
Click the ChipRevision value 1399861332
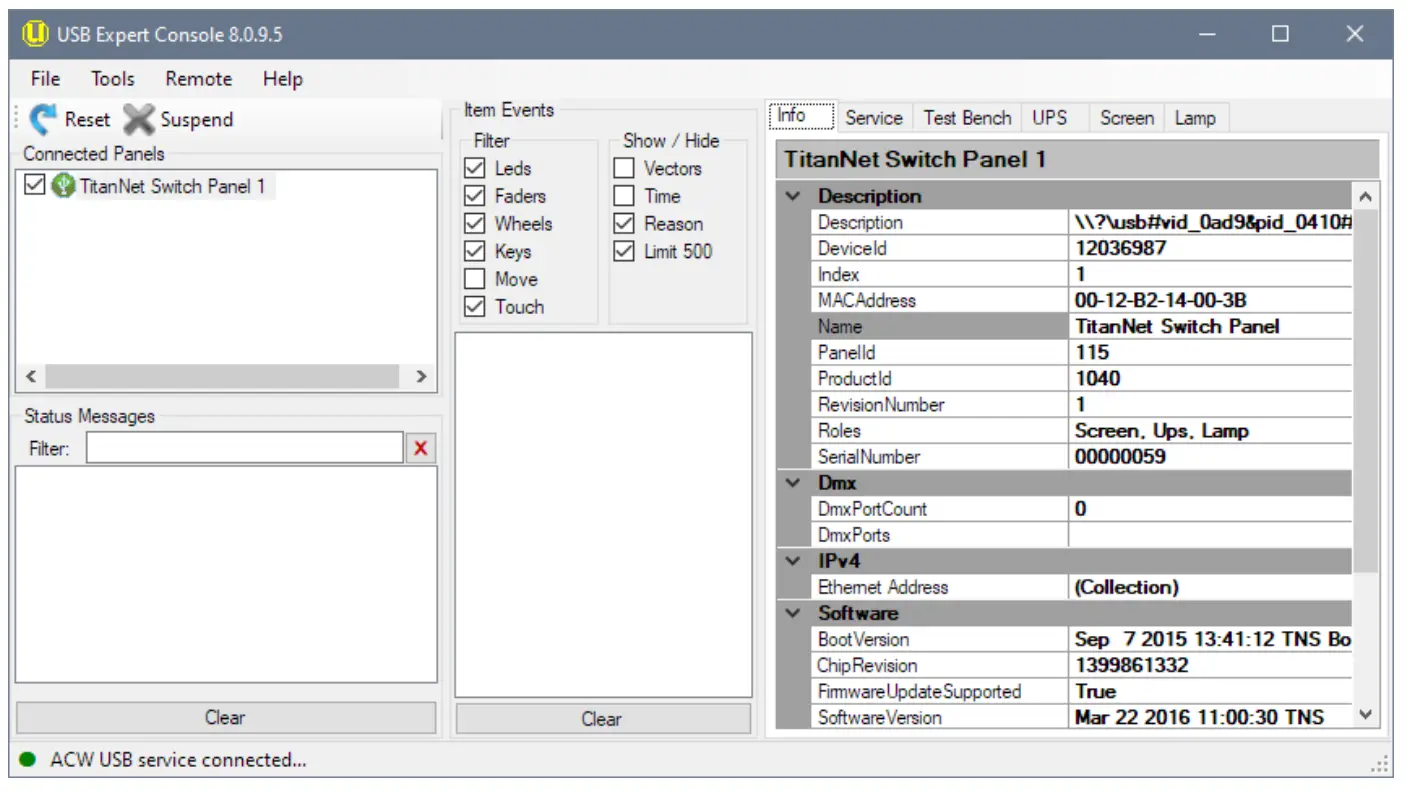point(1132,665)
